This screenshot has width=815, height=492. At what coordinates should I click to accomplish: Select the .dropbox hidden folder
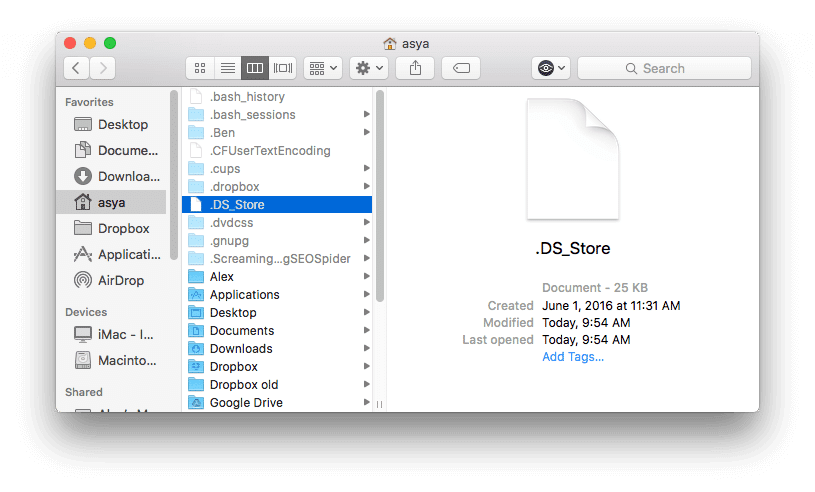point(277,187)
